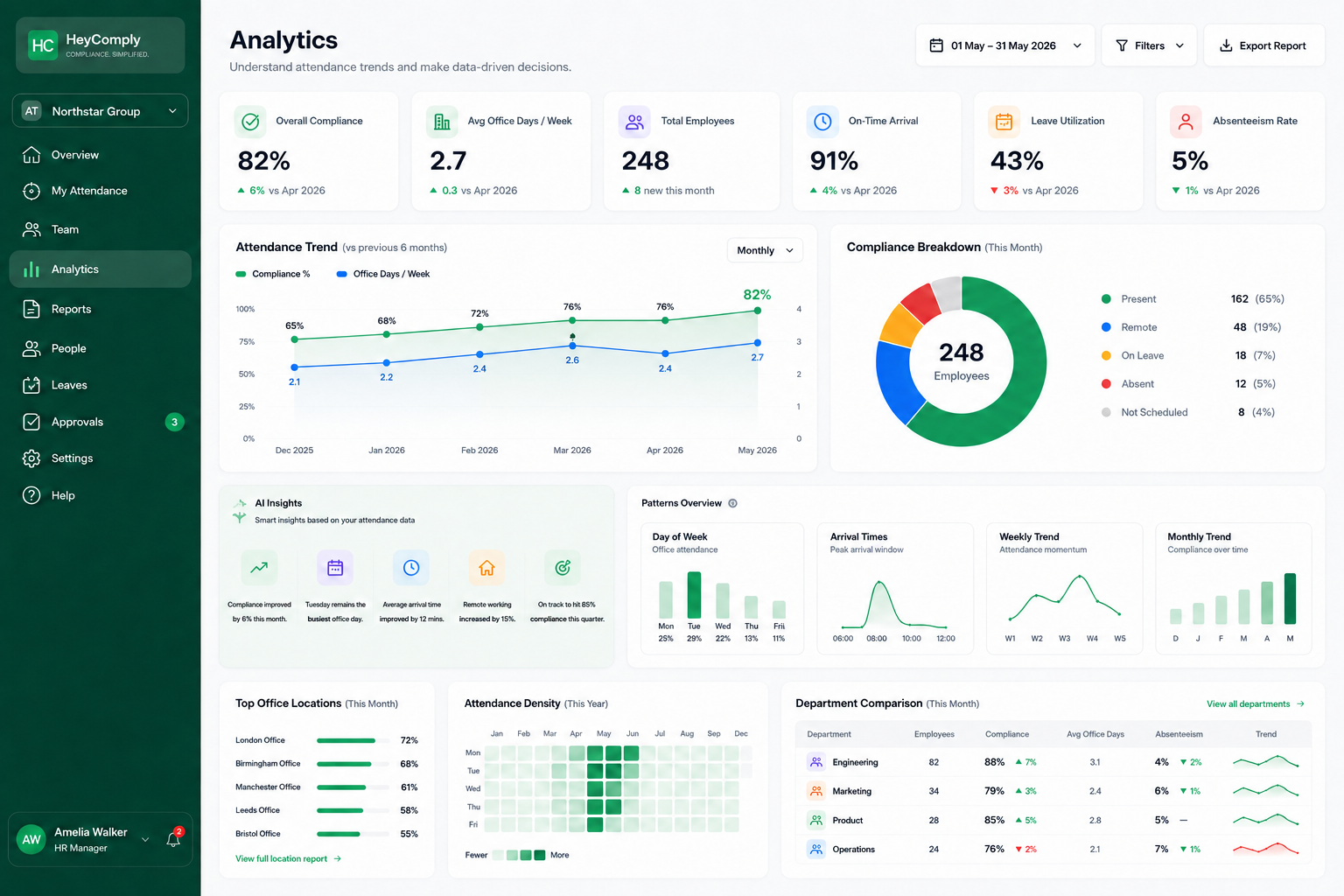Image resolution: width=1344 pixels, height=896 pixels.
Task: Click the Marketing department icon
Action: click(815, 791)
